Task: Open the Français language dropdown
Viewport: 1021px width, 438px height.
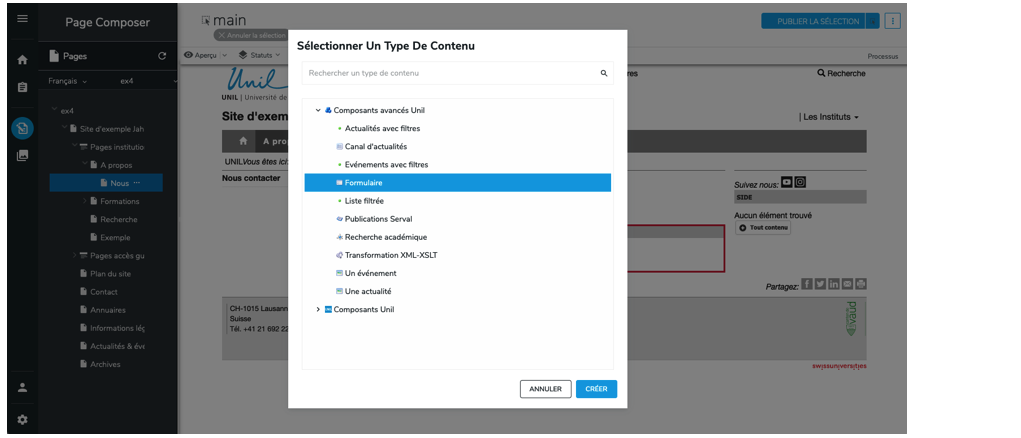Action: [68, 81]
